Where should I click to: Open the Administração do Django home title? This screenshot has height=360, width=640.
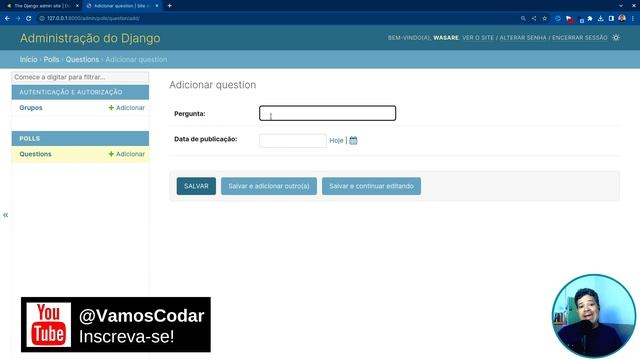tap(90, 38)
